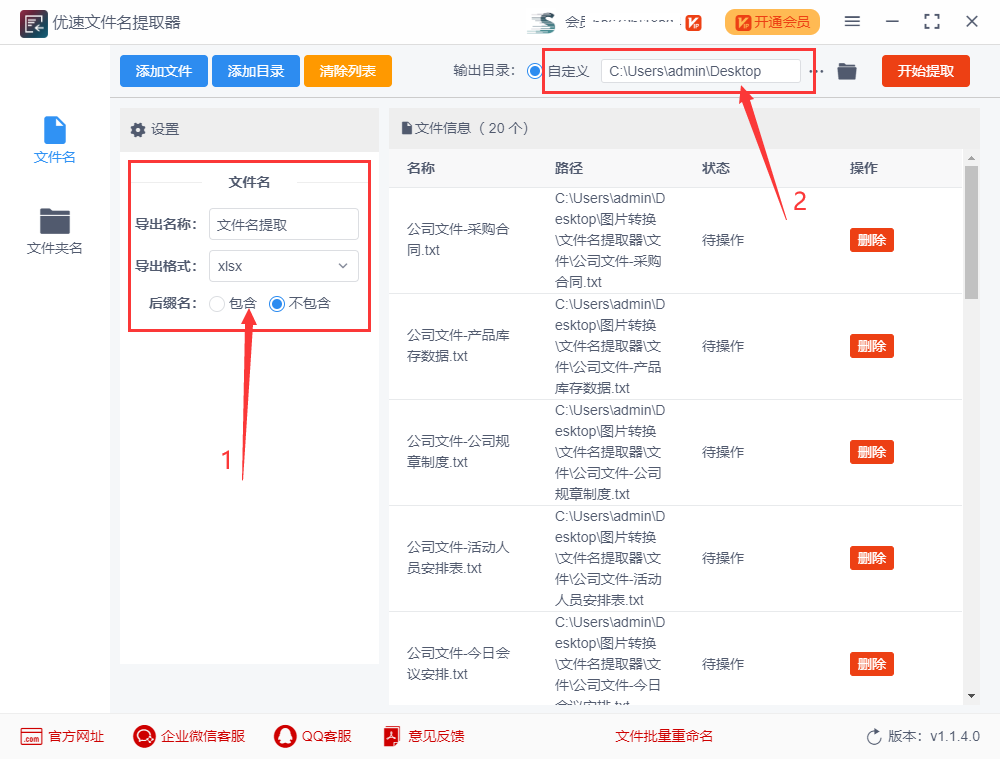Select the 包含 suffix option

[x=215, y=303]
